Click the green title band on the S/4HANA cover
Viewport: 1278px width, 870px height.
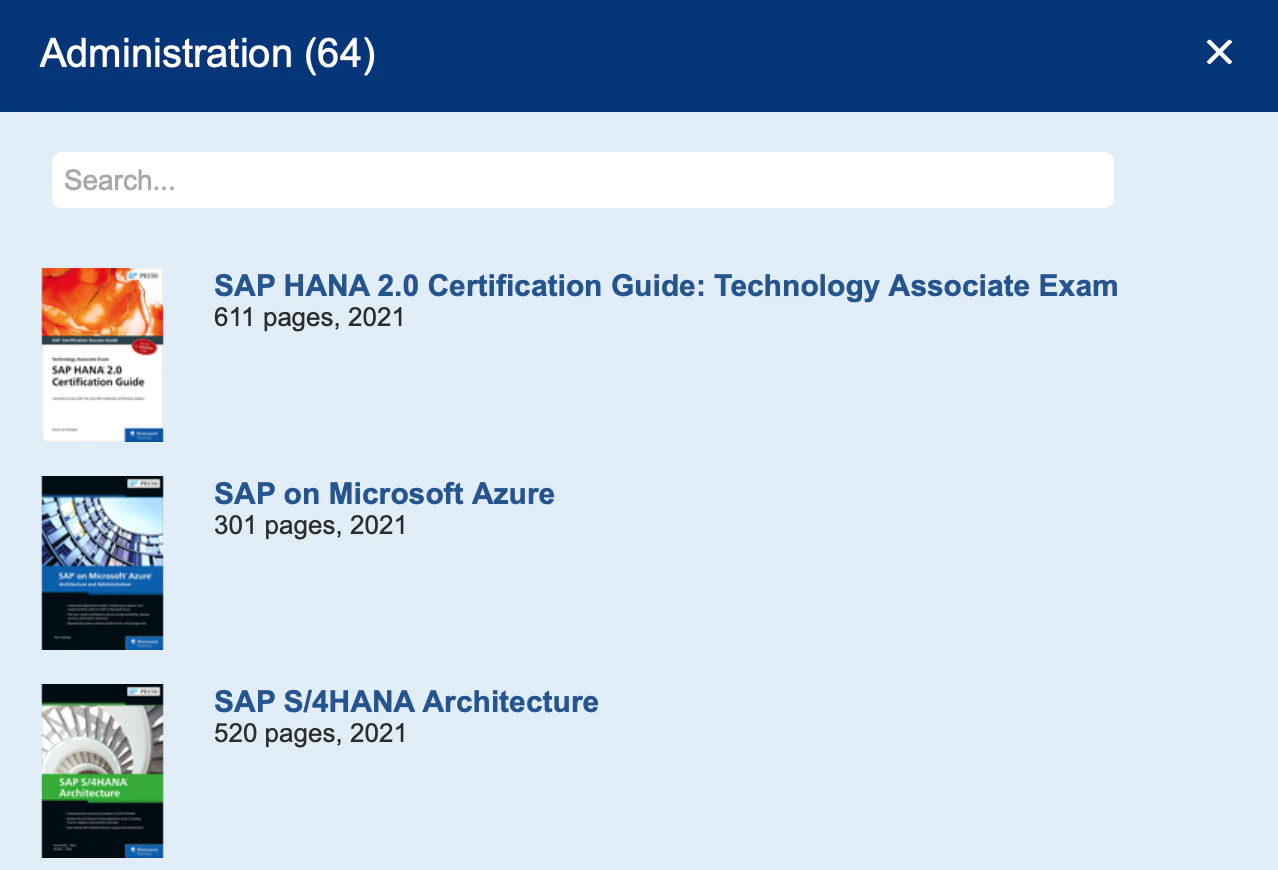(x=102, y=786)
